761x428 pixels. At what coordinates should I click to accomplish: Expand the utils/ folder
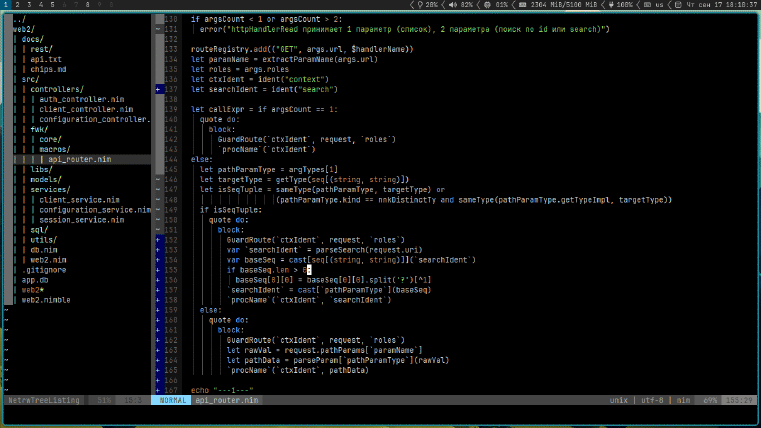(44, 240)
